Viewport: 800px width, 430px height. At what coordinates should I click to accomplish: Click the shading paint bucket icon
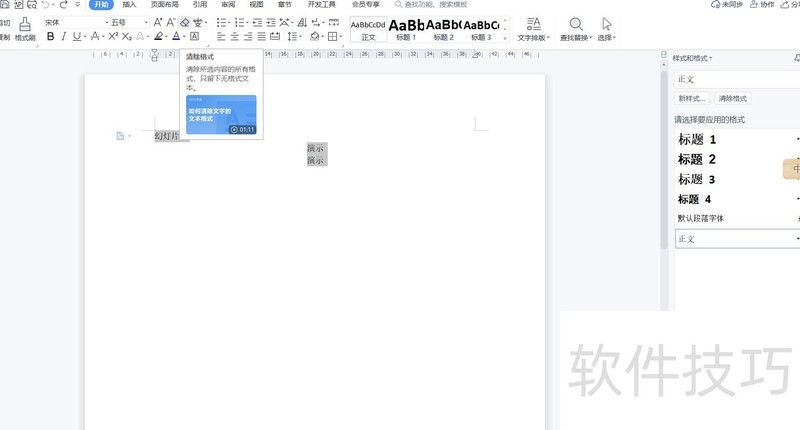click(x=314, y=36)
